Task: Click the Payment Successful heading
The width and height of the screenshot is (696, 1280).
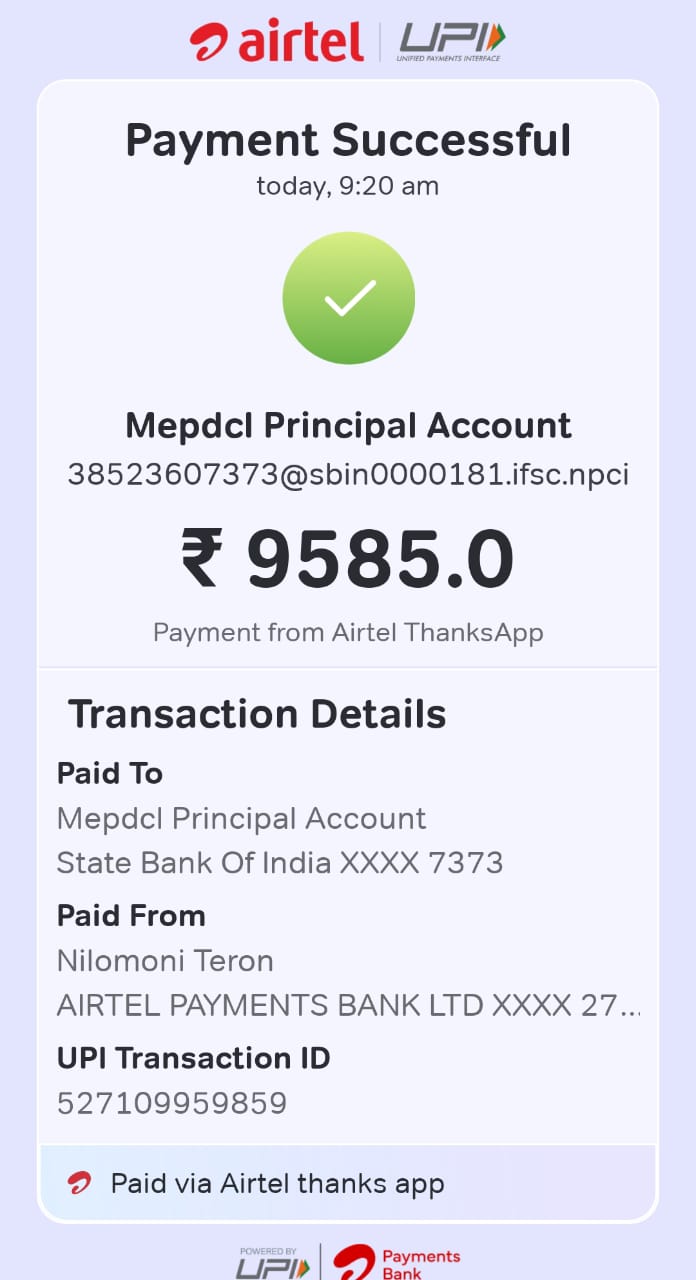Action: 348,140
